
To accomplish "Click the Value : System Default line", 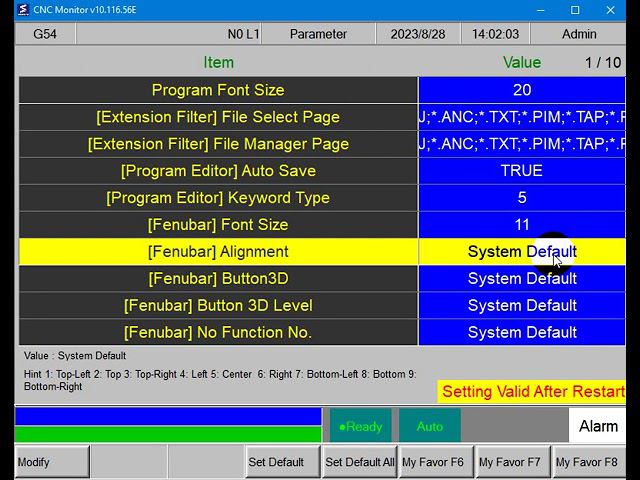I will tap(75, 356).
